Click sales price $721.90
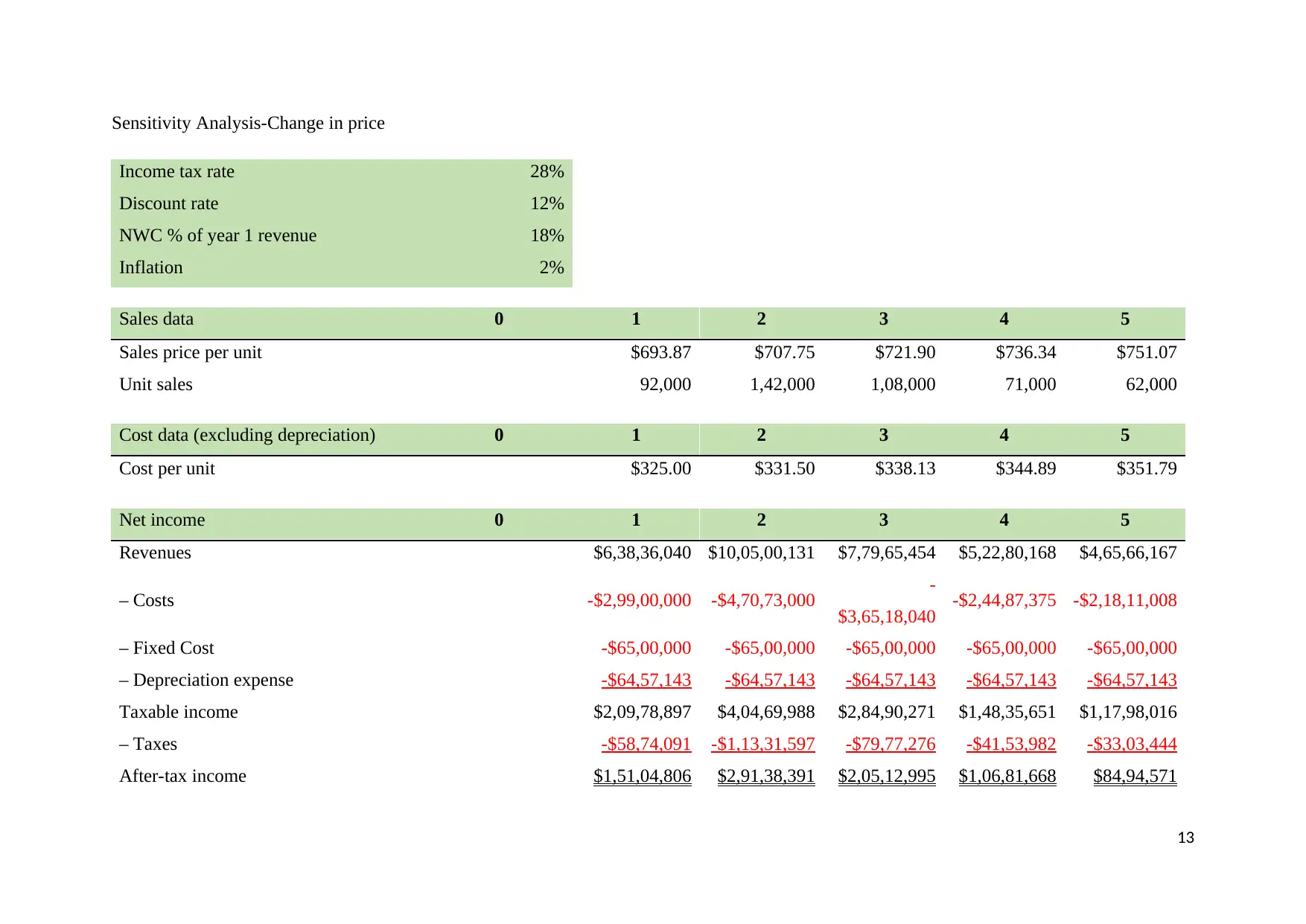 (x=905, y=352)
